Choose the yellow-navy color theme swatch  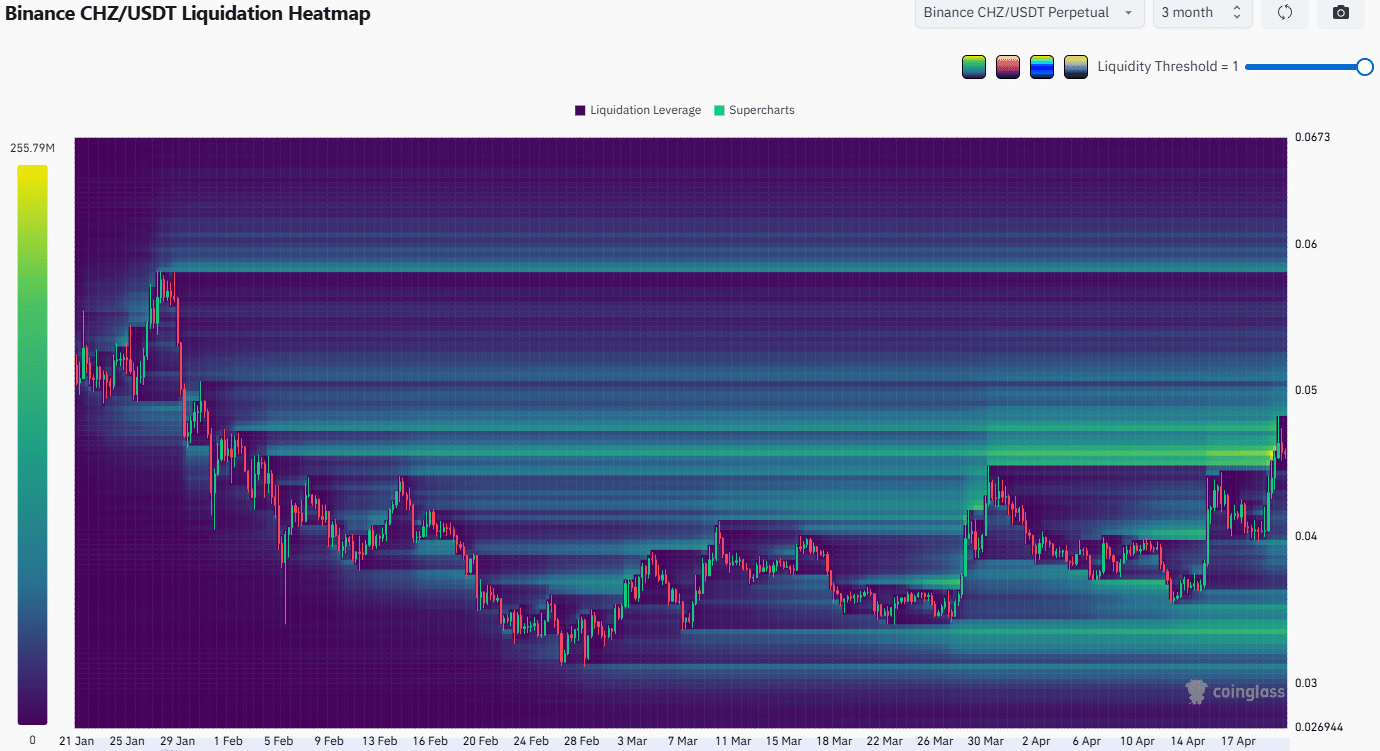click(x=1076, y=67)
